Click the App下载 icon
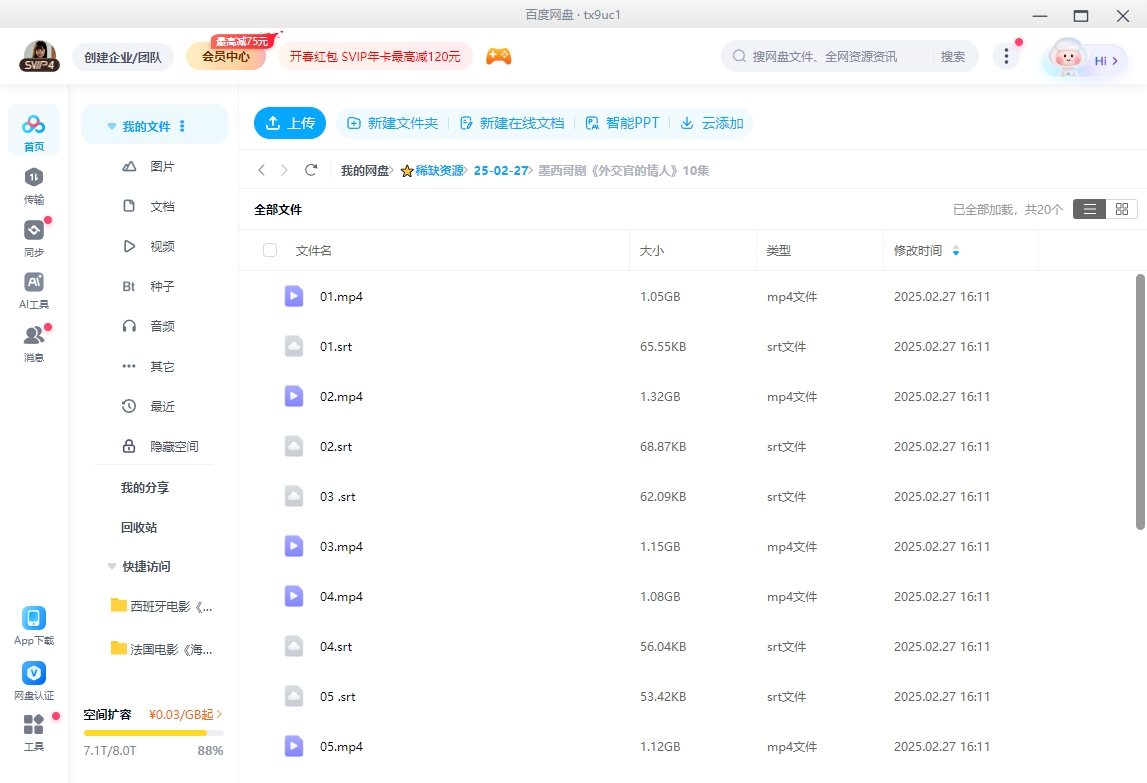The width and height of the screenshot is (1147, 783). (34, 618)
